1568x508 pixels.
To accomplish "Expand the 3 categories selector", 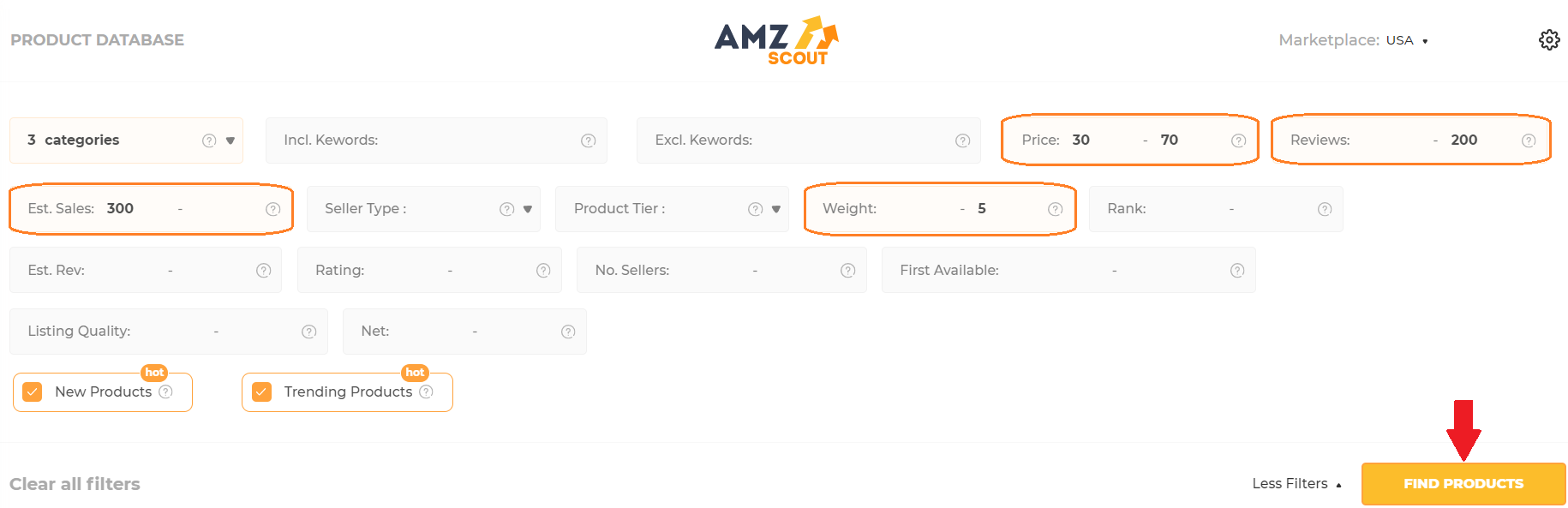I will point(231,140).
